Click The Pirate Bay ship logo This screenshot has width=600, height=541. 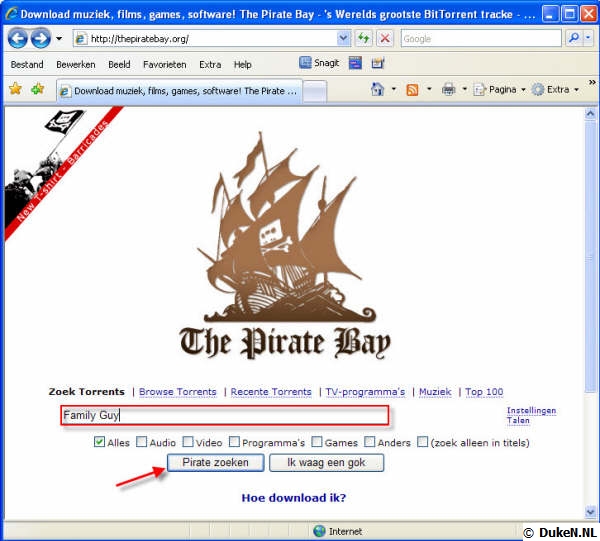tap(285, 245)
